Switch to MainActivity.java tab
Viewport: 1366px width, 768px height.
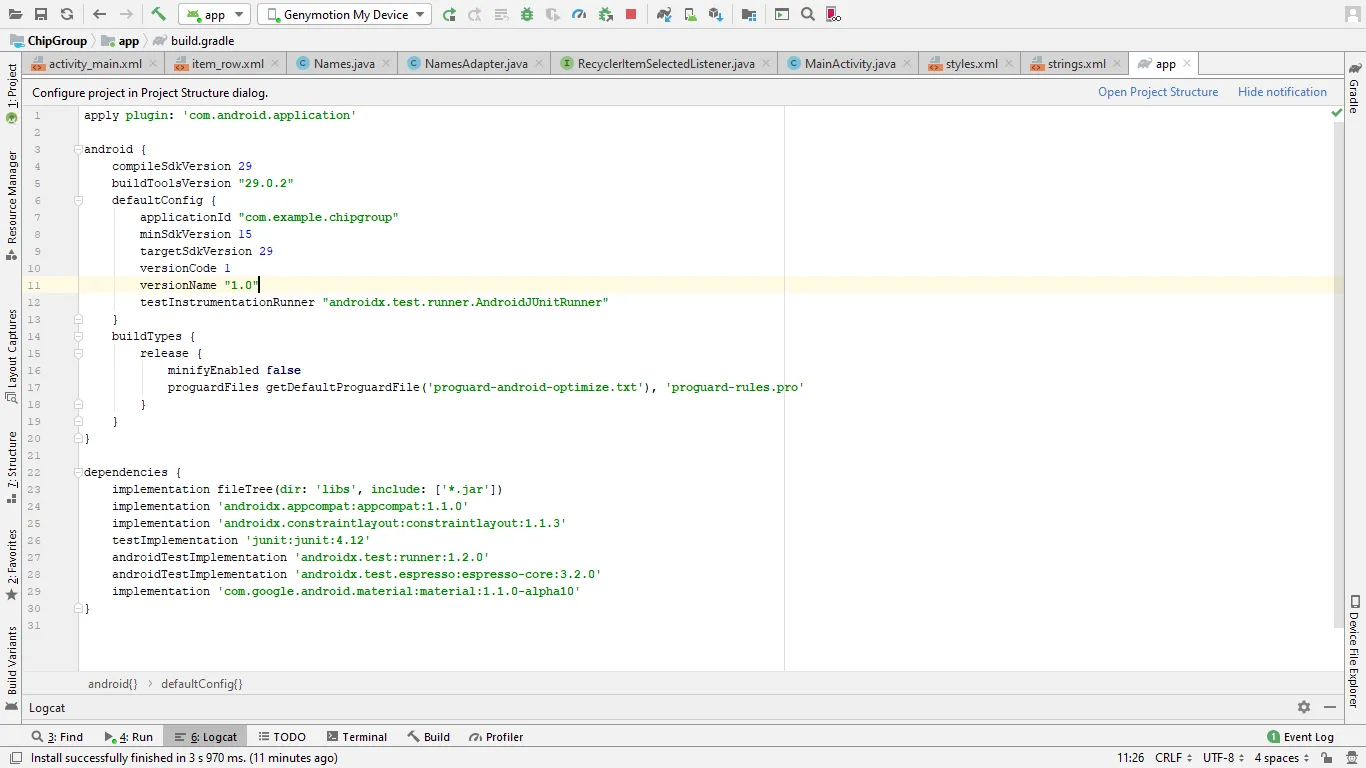(x=849, y=63)
